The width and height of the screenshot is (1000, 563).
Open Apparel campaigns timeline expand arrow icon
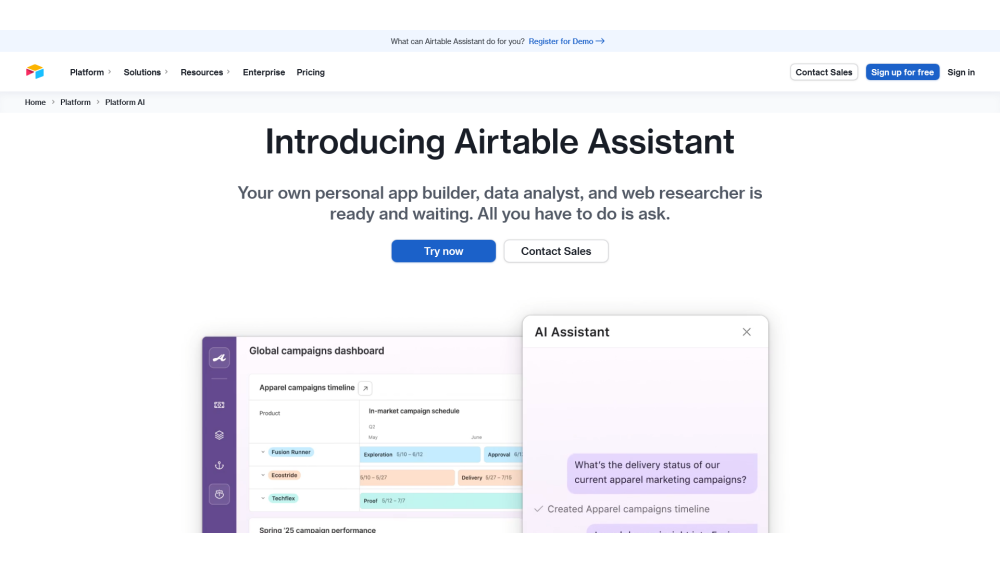pyautogui.click(x=365, y=388)
